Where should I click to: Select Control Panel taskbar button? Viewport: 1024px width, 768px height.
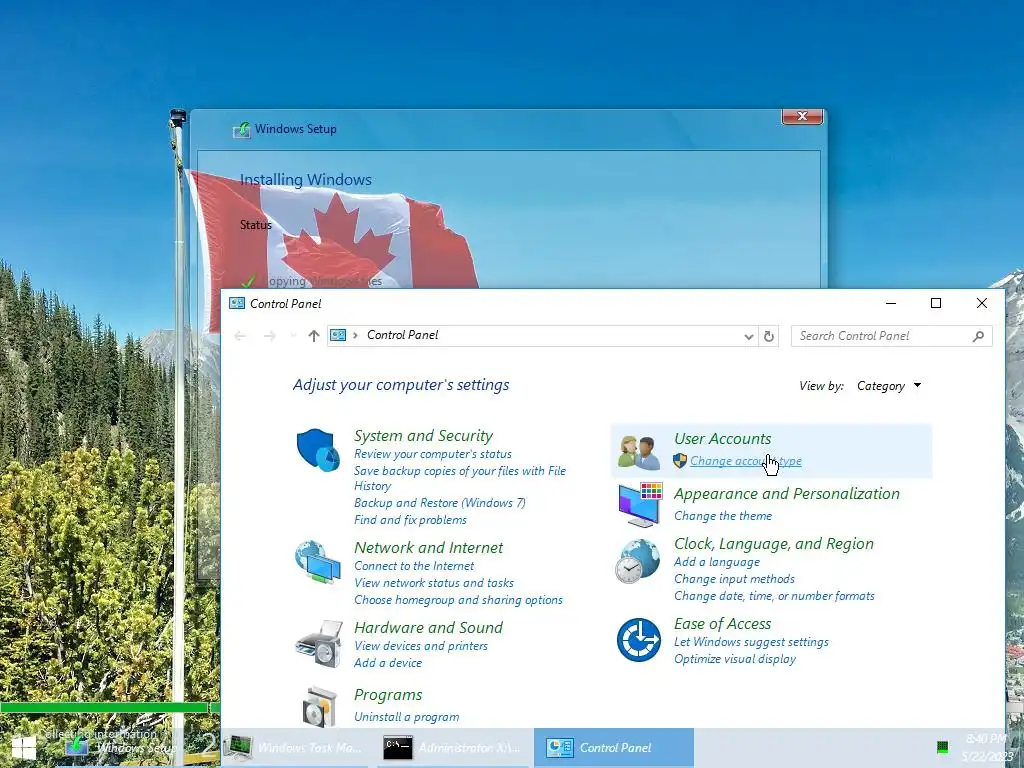click(614, 748)
